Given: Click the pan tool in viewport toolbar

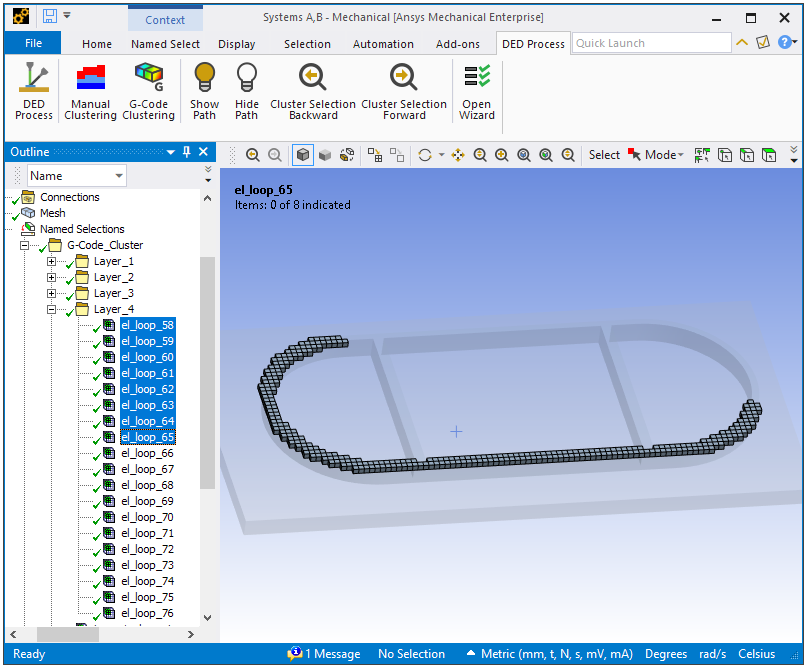Looking at the screenshot, I should point(458,155).
